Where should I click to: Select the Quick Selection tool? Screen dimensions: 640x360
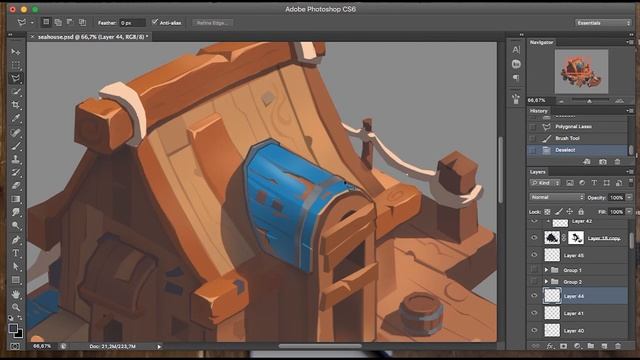tap(16, 92)
